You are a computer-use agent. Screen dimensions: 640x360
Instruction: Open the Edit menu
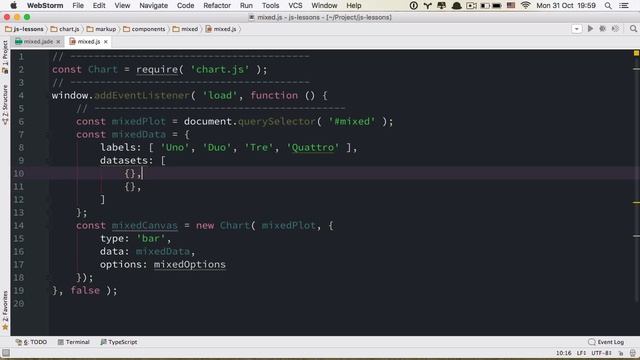click(x=99, y=5)
